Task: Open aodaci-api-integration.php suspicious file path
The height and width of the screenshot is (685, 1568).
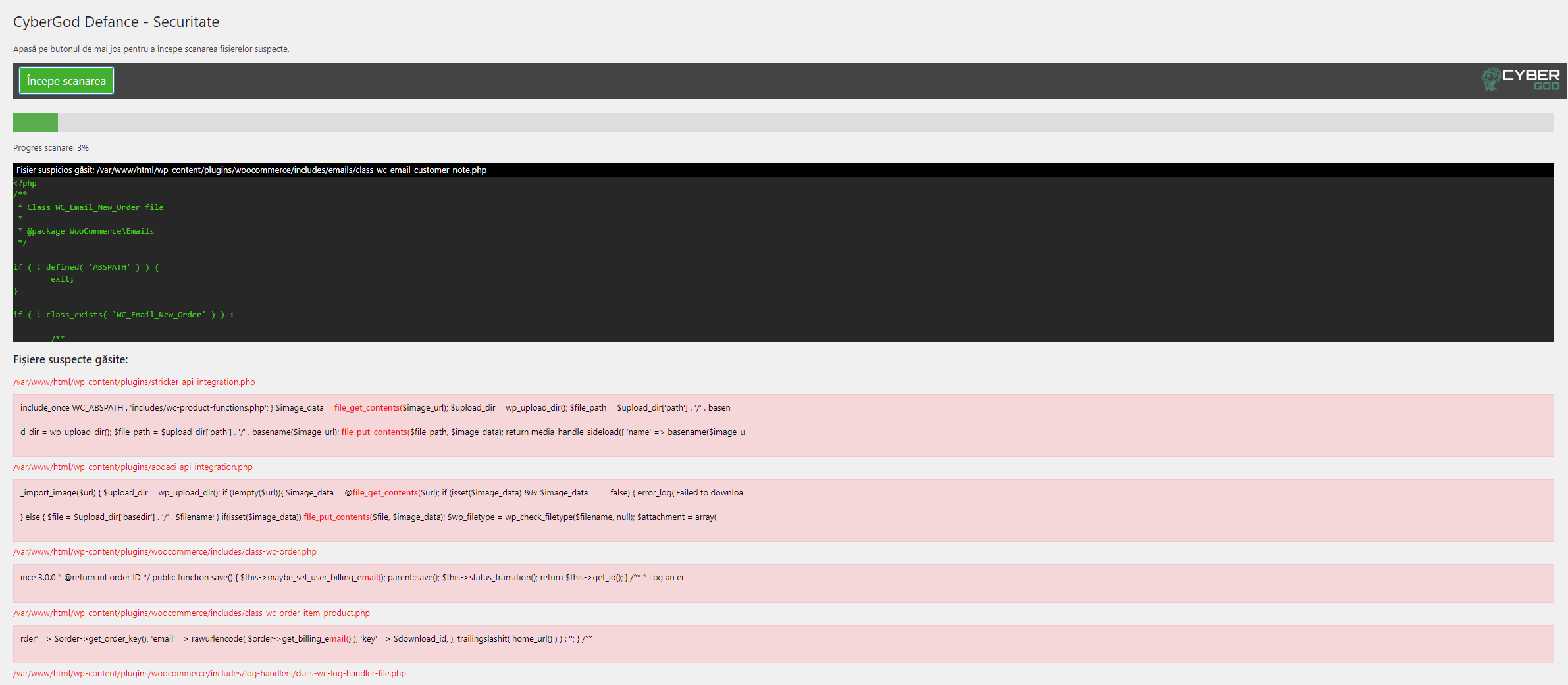Action: coord(133,467)
